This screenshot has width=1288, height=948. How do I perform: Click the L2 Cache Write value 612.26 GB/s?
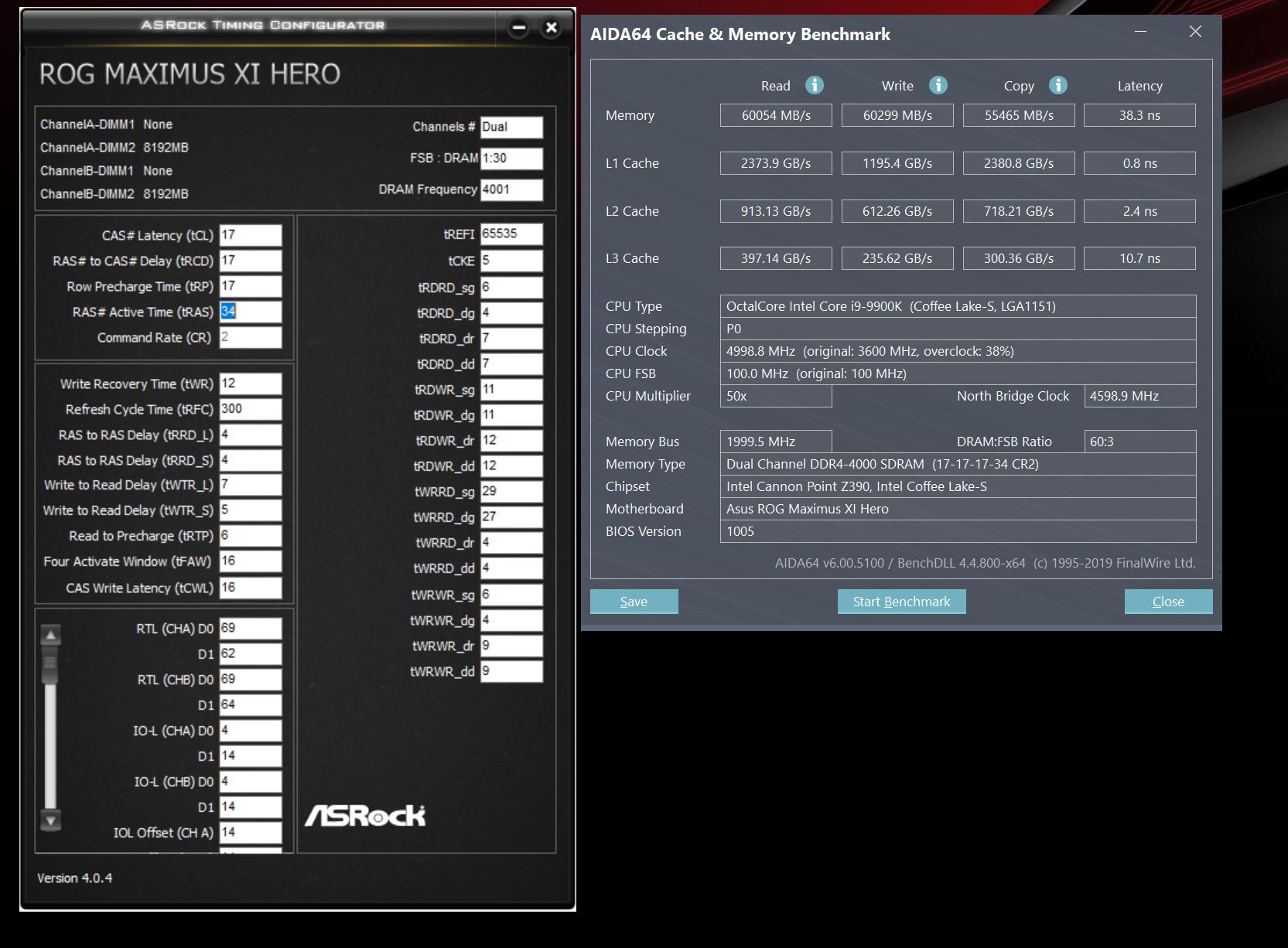tap(897, 211)
